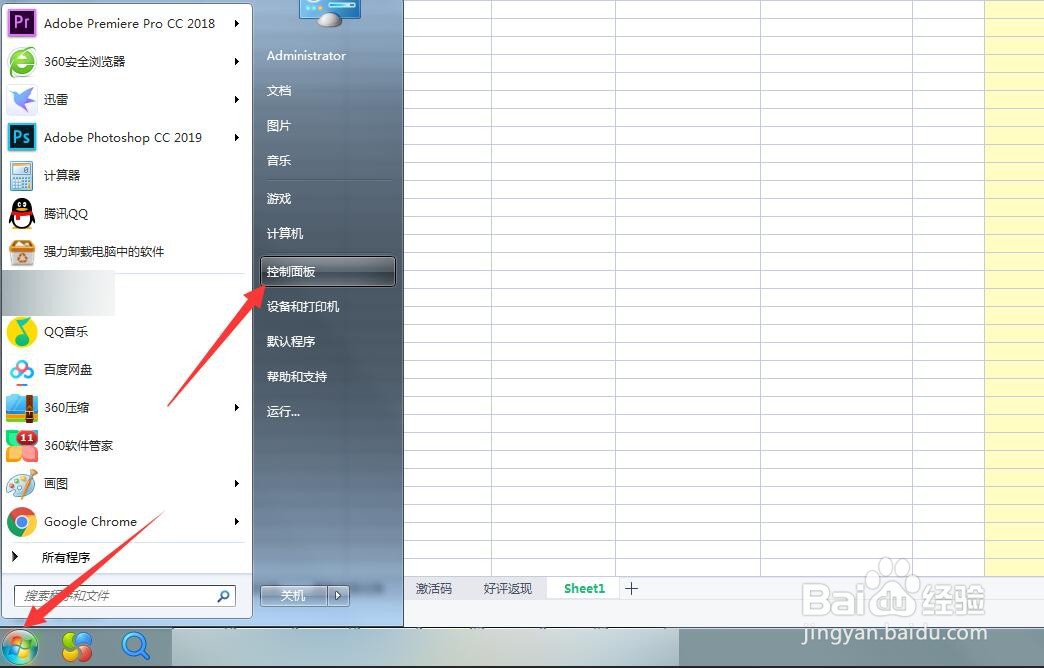Expand 360压缩 jump list arrow
The height and width of the screenshot is (668, 1044).
(236, 408)
